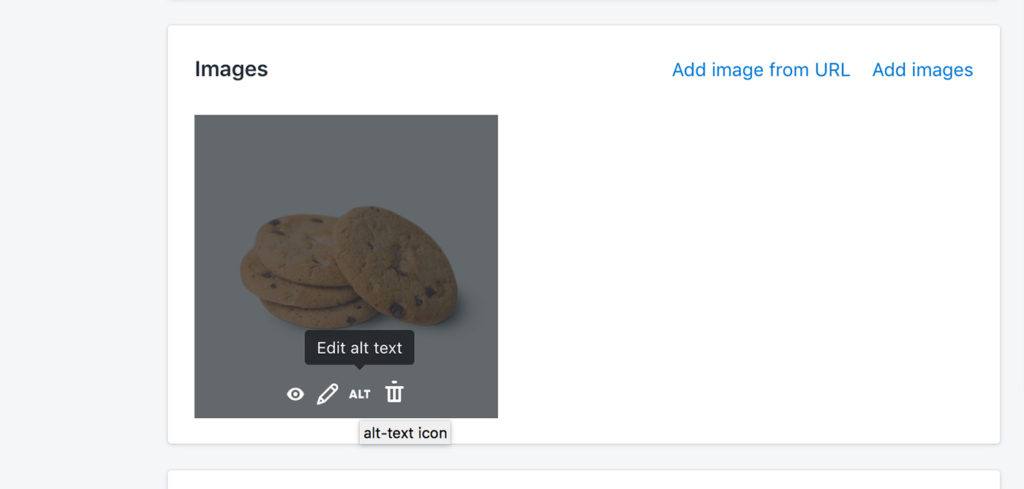Image resolution: width=1024 pixels, height=489 pixels.
Task: Delete the cookie image with trash icon
Action: [394, 392]
